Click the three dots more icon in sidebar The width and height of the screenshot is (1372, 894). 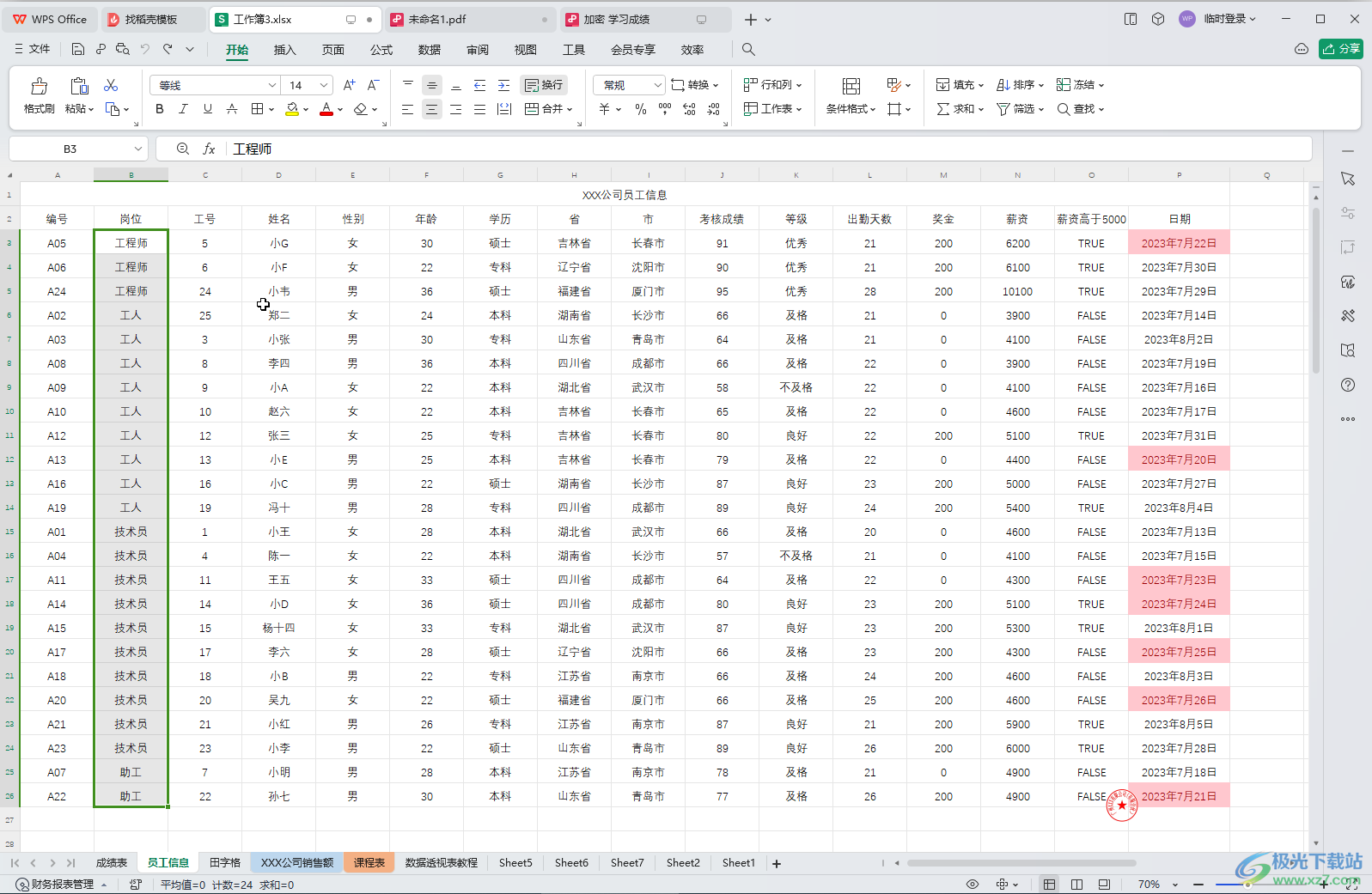[x=1348, y=419]
